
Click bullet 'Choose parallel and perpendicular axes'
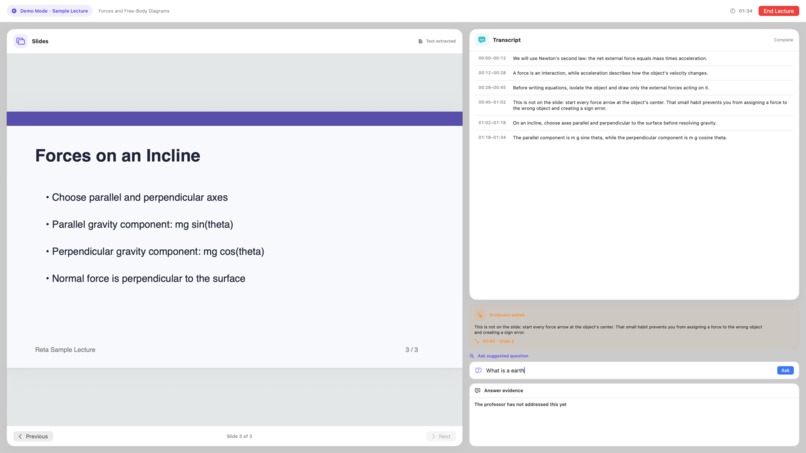tap(139, 197)
